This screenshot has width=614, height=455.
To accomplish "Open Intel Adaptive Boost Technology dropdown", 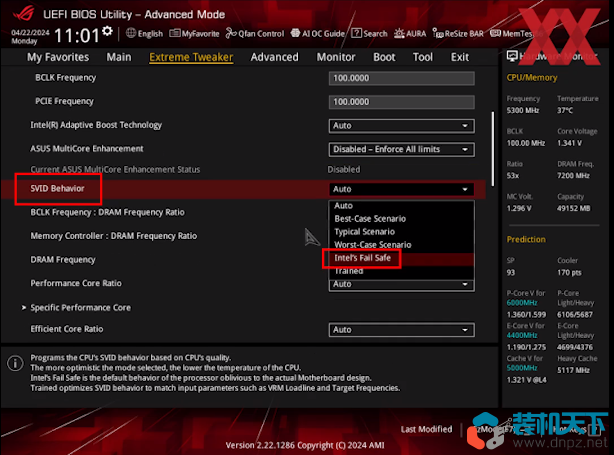I will (x=401, y=125).
